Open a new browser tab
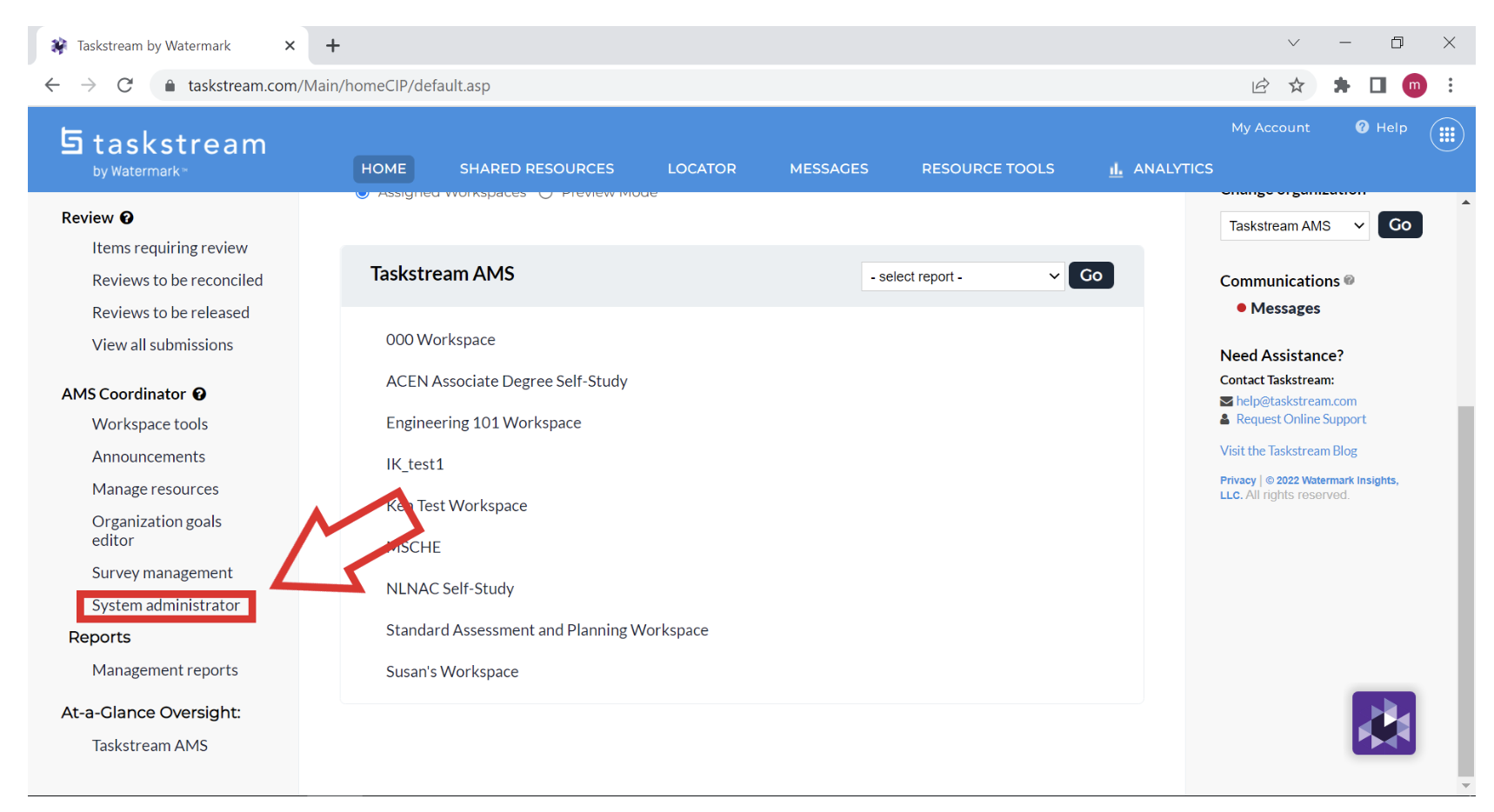This screenshot has height=812, width=1494. [333, 45]
